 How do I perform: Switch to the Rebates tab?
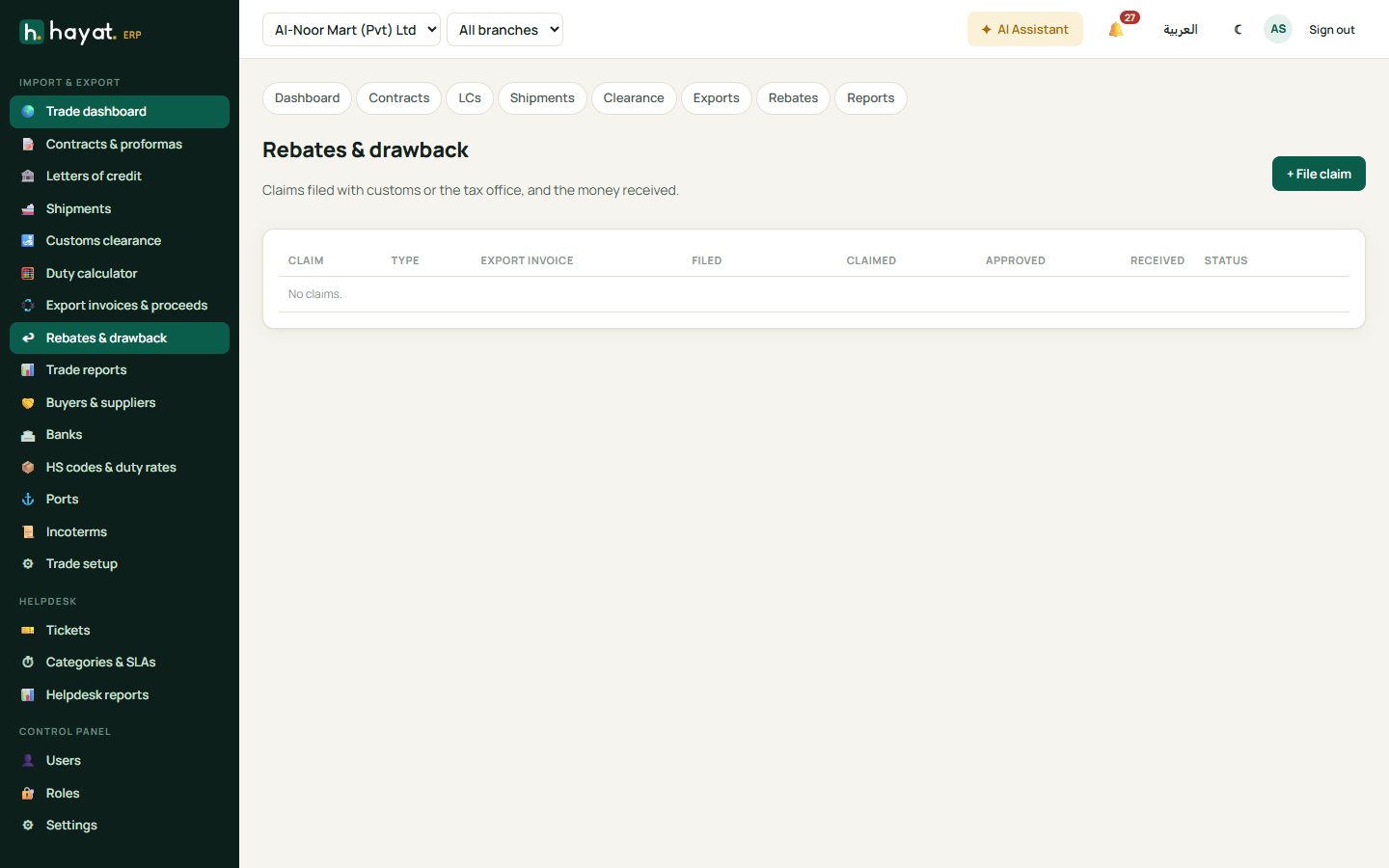(x=793, y=98)
